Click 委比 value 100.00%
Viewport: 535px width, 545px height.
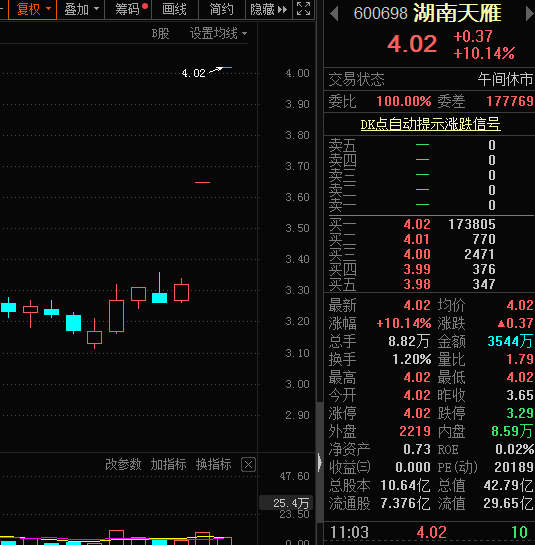point(404,101)
